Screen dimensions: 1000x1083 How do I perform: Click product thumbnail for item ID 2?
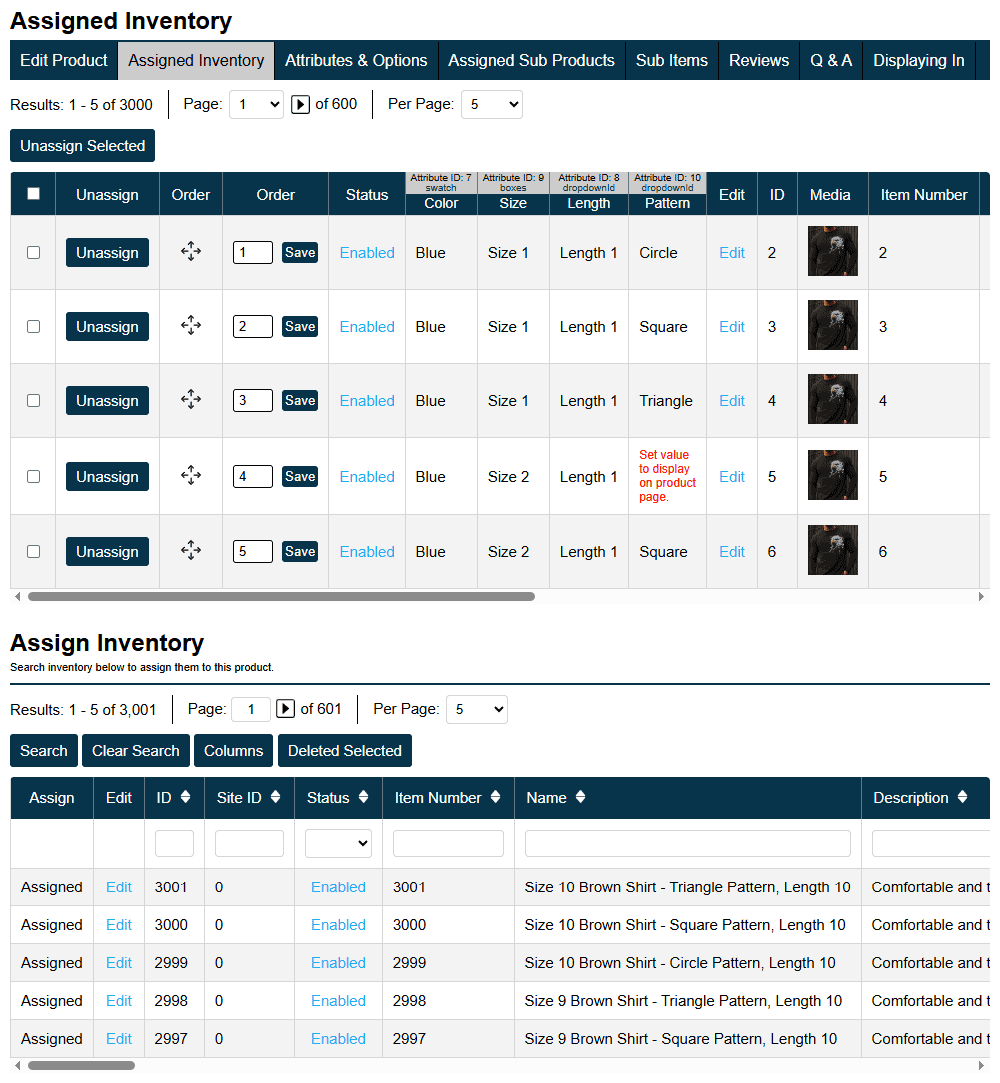[x=832, y=251]
